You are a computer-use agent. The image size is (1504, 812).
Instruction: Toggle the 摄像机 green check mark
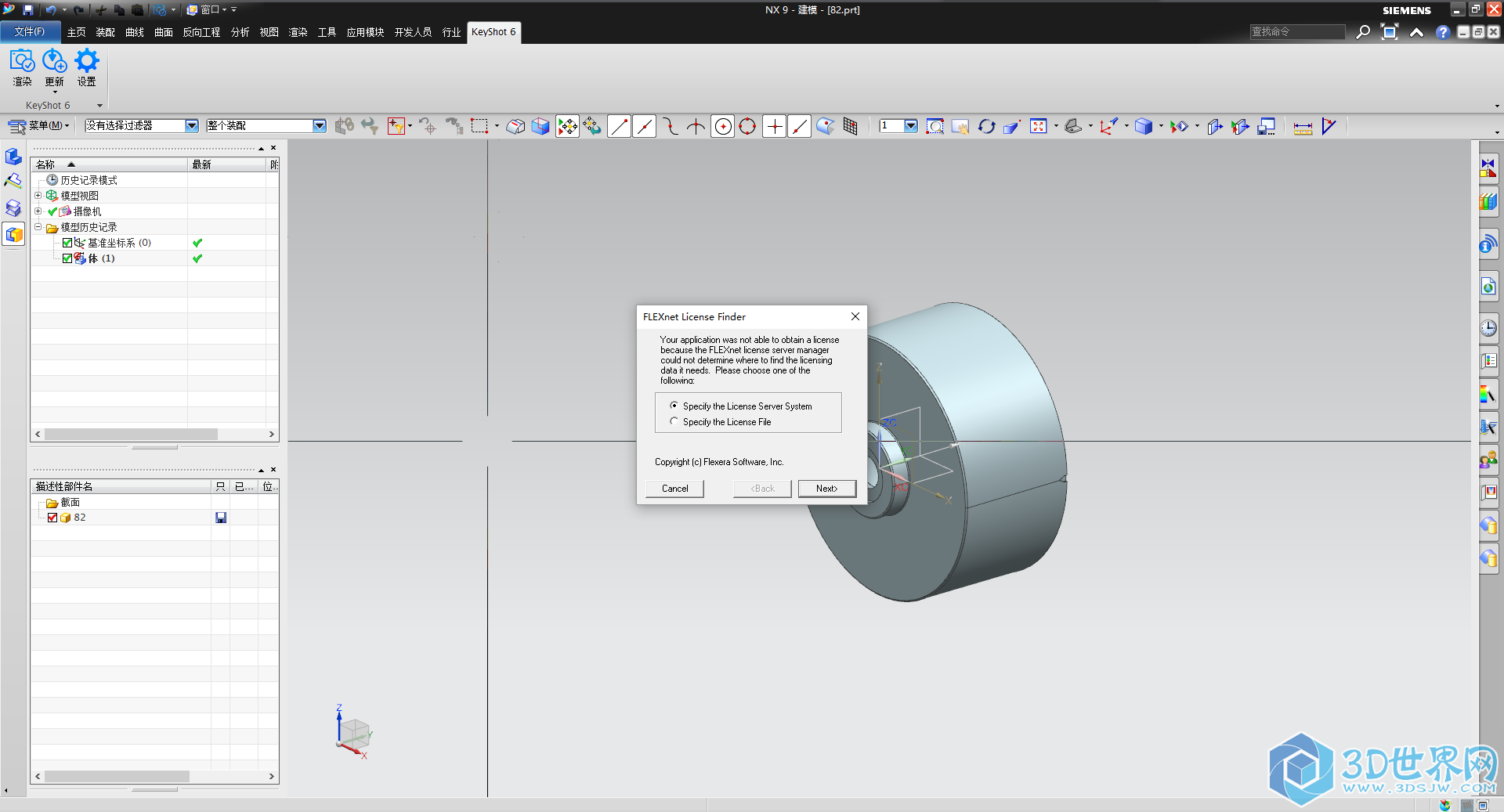[52, 211]
